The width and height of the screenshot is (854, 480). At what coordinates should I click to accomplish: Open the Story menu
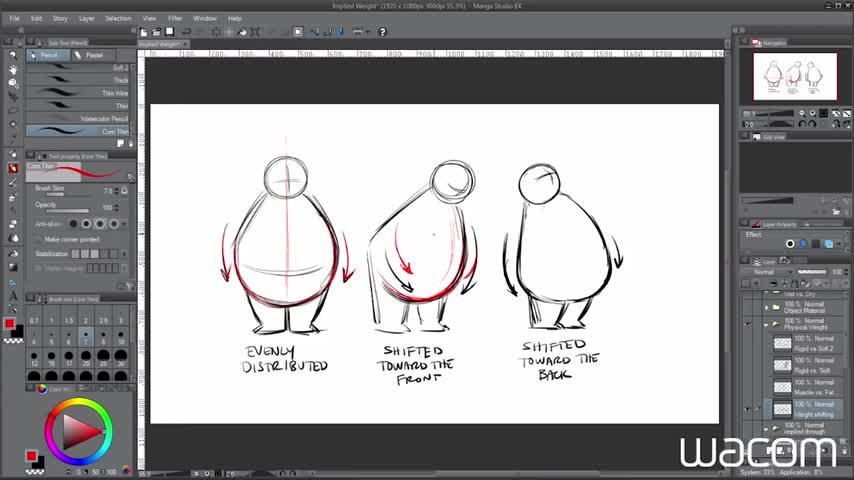point(60,19)
